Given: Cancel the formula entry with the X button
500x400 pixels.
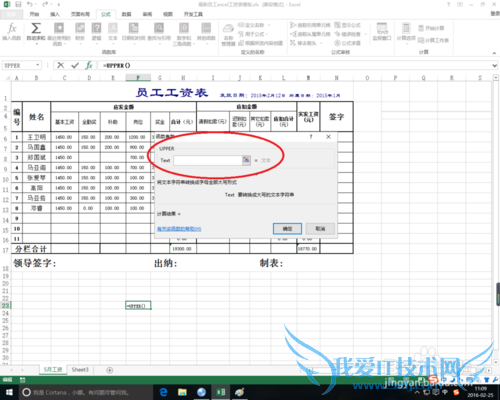Looking at the screenshot, I should (x=60, y=65).
